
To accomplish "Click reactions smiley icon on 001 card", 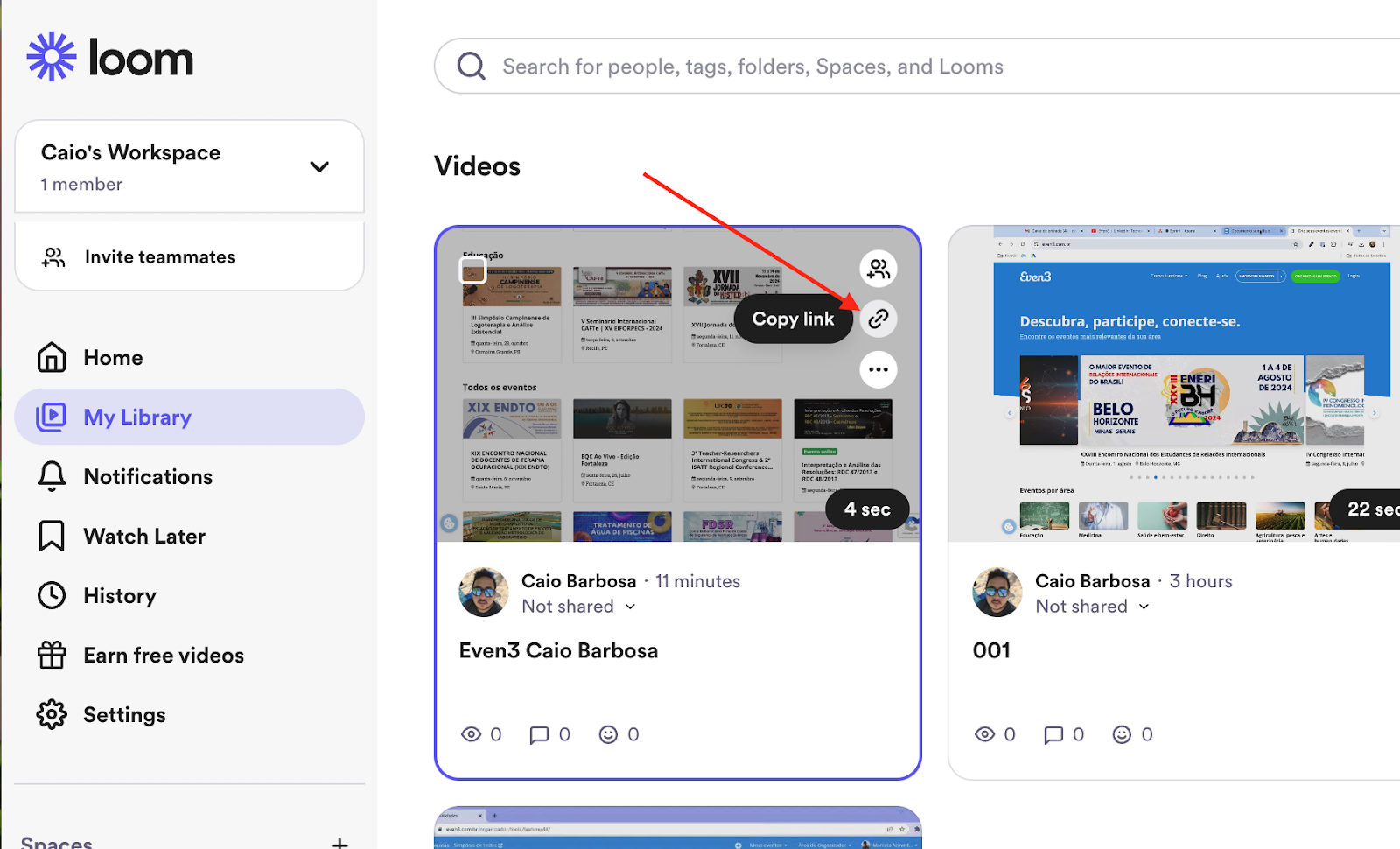I will [x=1122, y=734].
